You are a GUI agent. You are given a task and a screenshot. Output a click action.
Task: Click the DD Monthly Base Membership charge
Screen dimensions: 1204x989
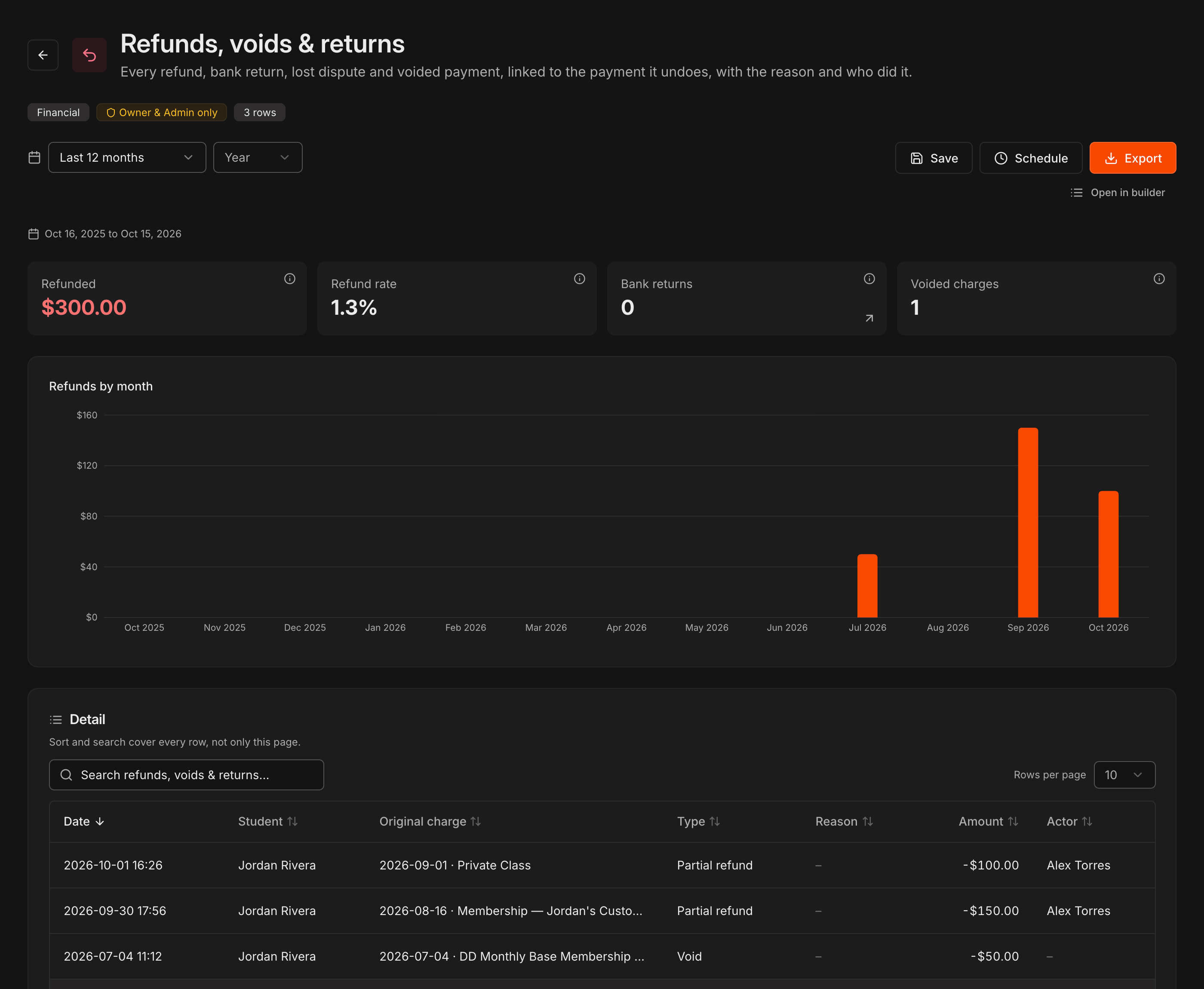tap(512, 956)
